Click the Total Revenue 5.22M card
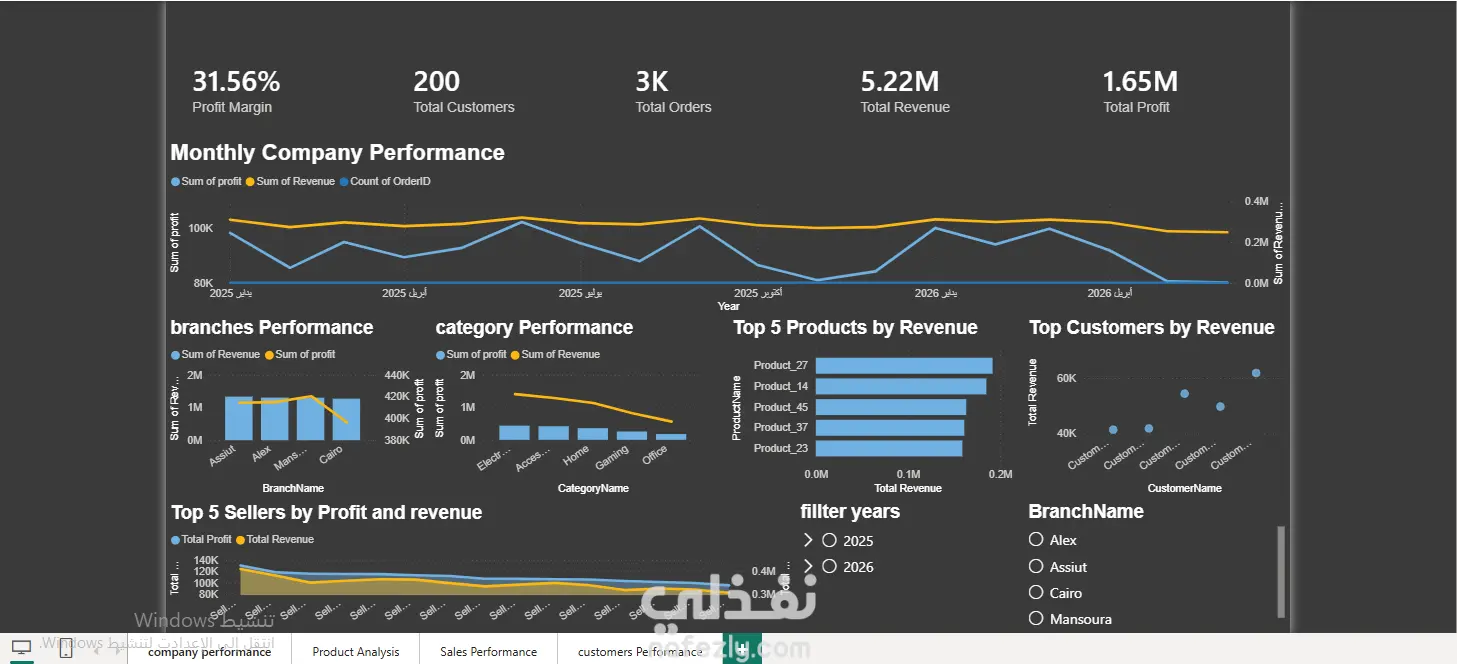The height and width of the screenshot is (664, 1457). (x=905, y=91)
